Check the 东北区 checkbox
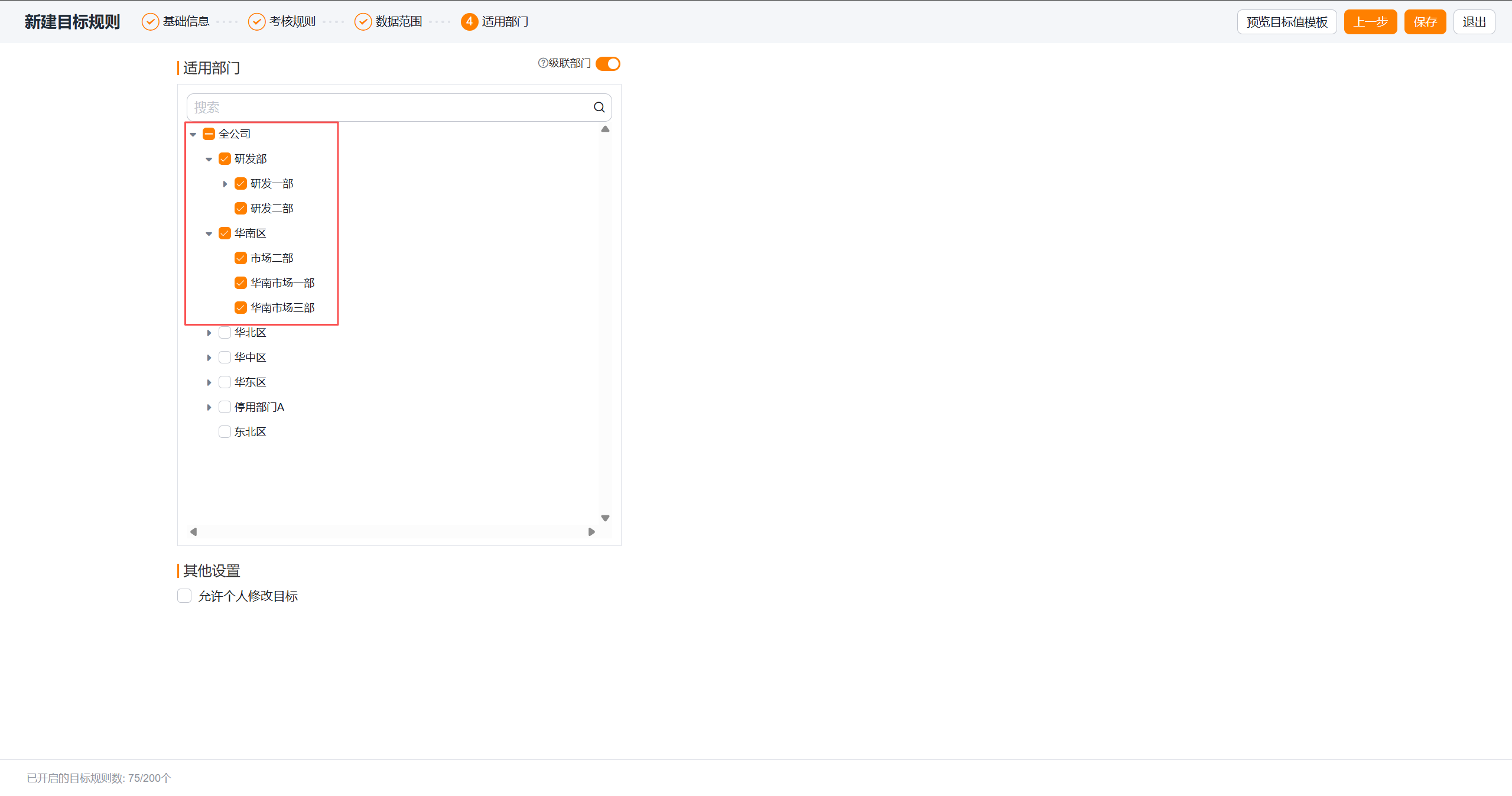Screen dimensions: 1512x796 tap(225, 432)
